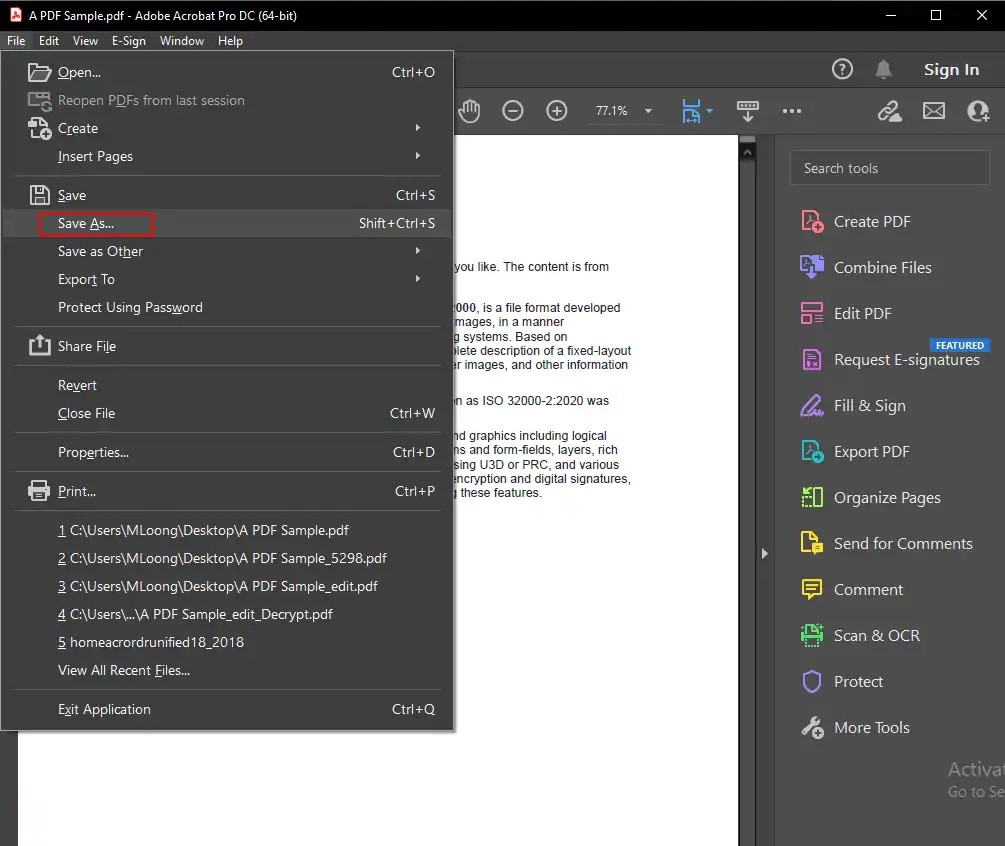The image size is (1005, 846).
Task: Open the Create PDF tool
Action: coord(855,222)
